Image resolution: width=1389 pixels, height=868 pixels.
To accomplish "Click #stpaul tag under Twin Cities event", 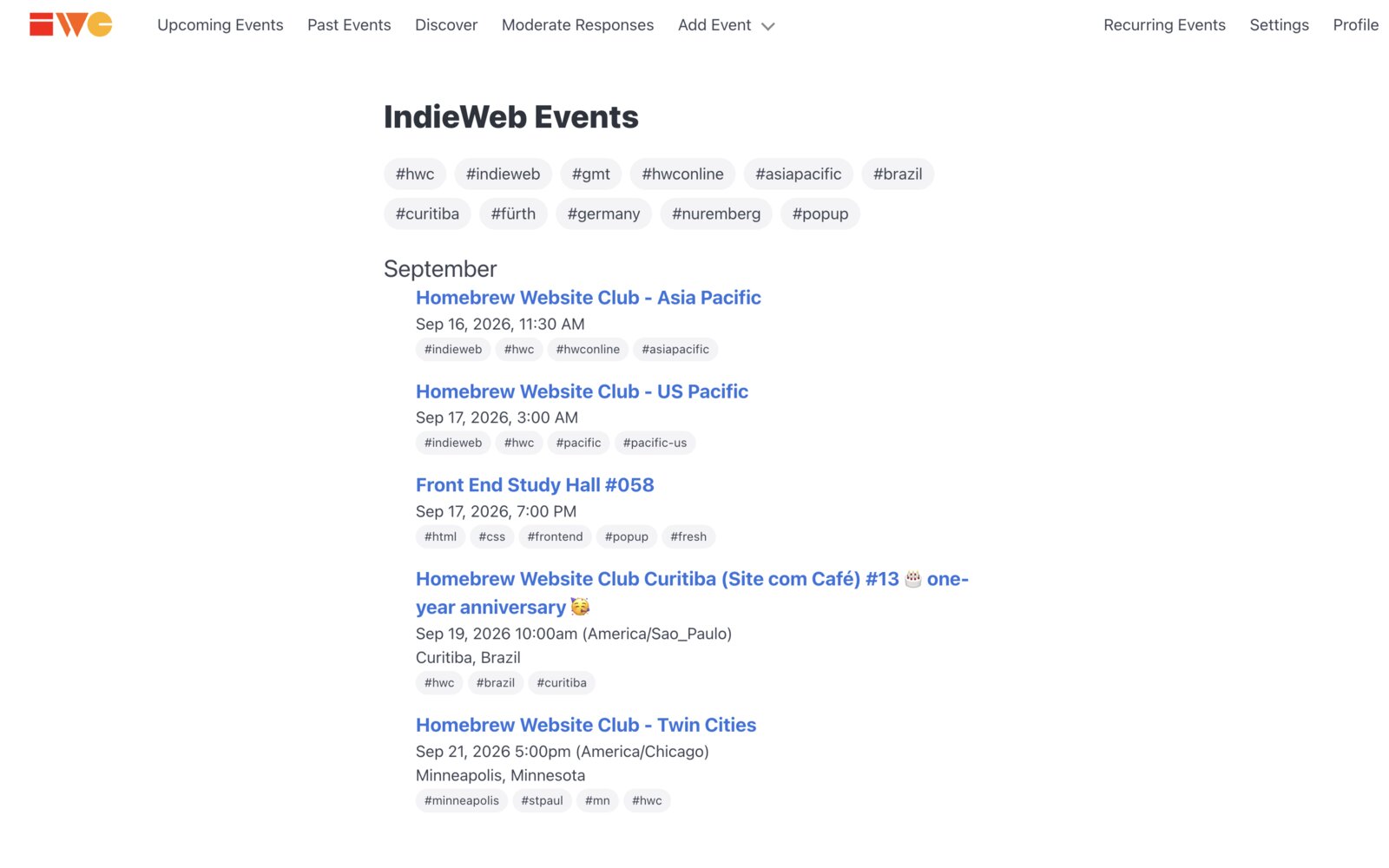I will click(x=542, y=800).
